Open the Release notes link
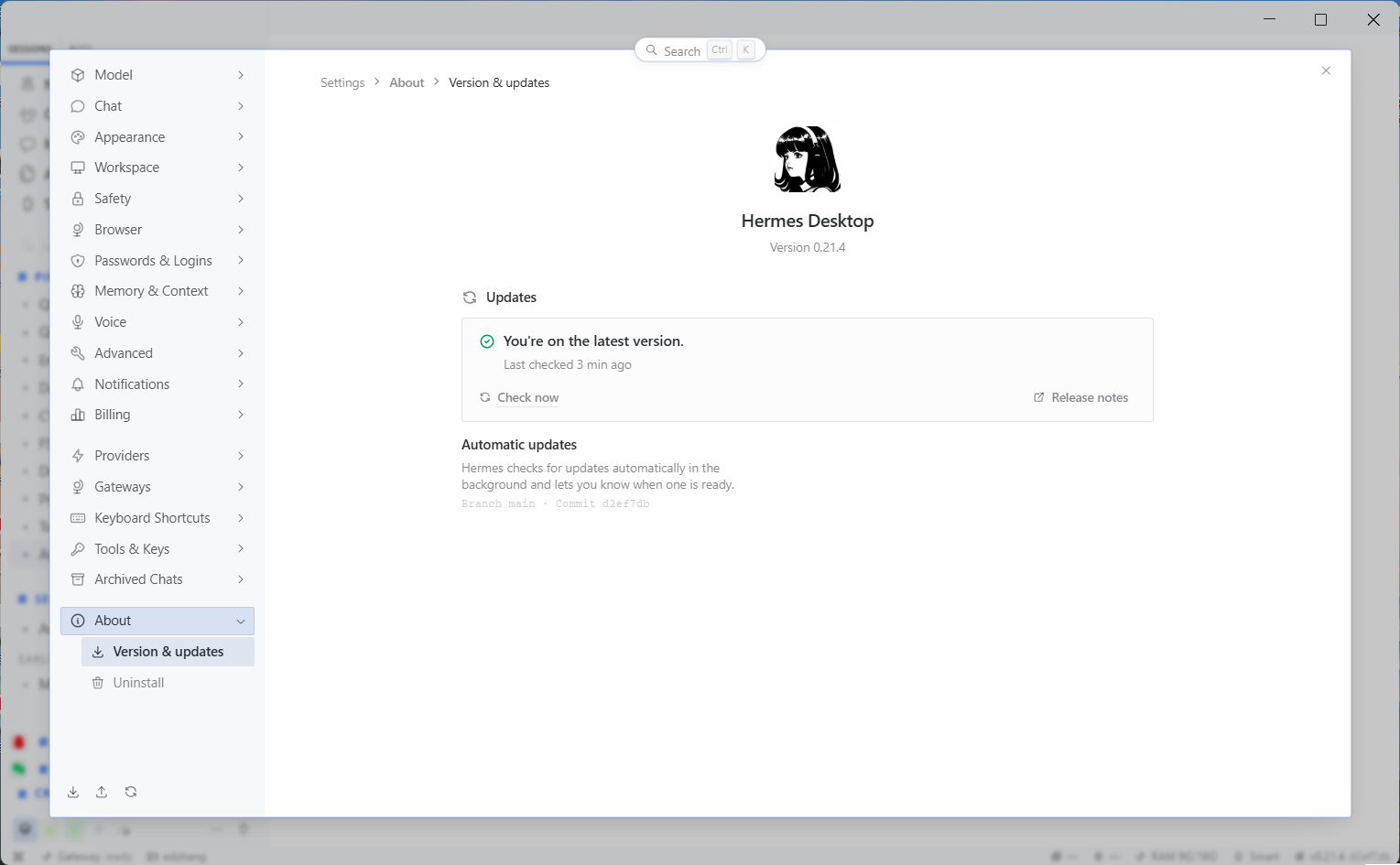This screenshot has width=1400, height=865. tap(1080, 397)
